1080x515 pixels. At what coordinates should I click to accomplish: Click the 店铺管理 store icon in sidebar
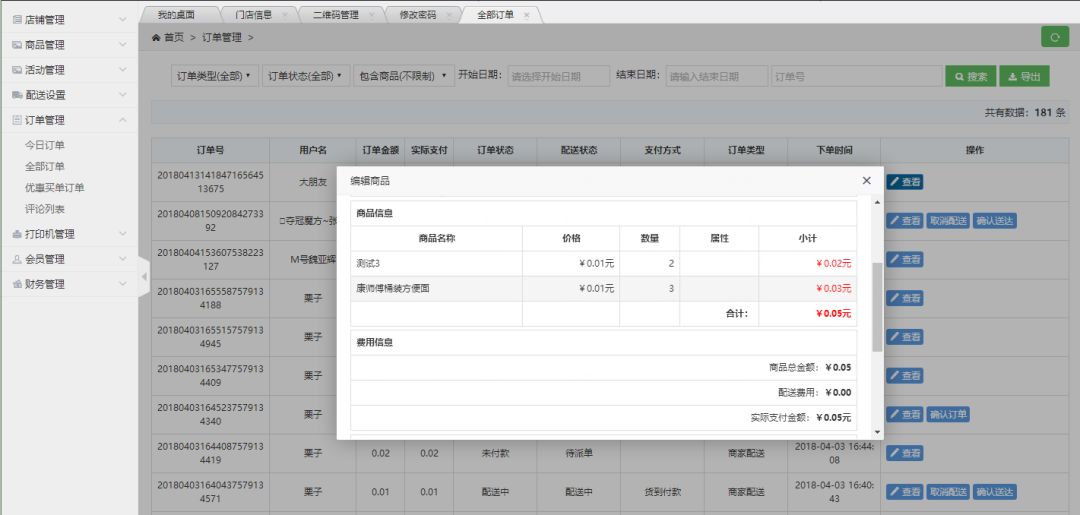click(17, 20)
